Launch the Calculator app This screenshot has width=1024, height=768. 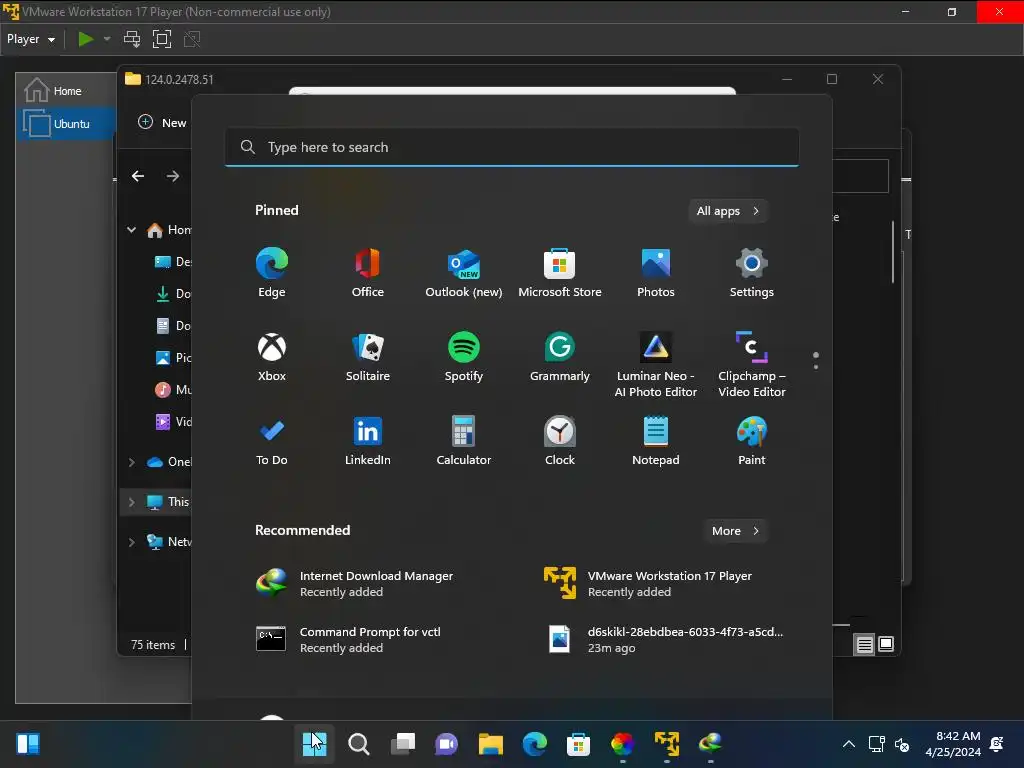tap(464, 441)
